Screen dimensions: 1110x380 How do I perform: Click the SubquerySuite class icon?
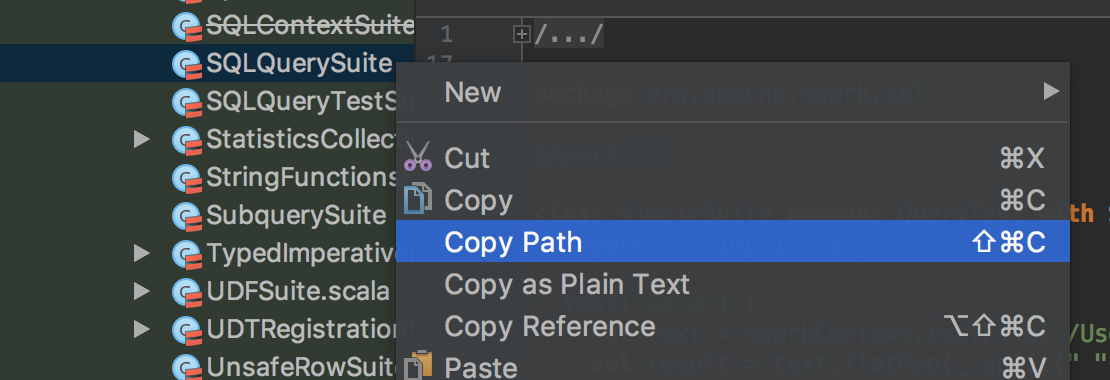point(187,215)
